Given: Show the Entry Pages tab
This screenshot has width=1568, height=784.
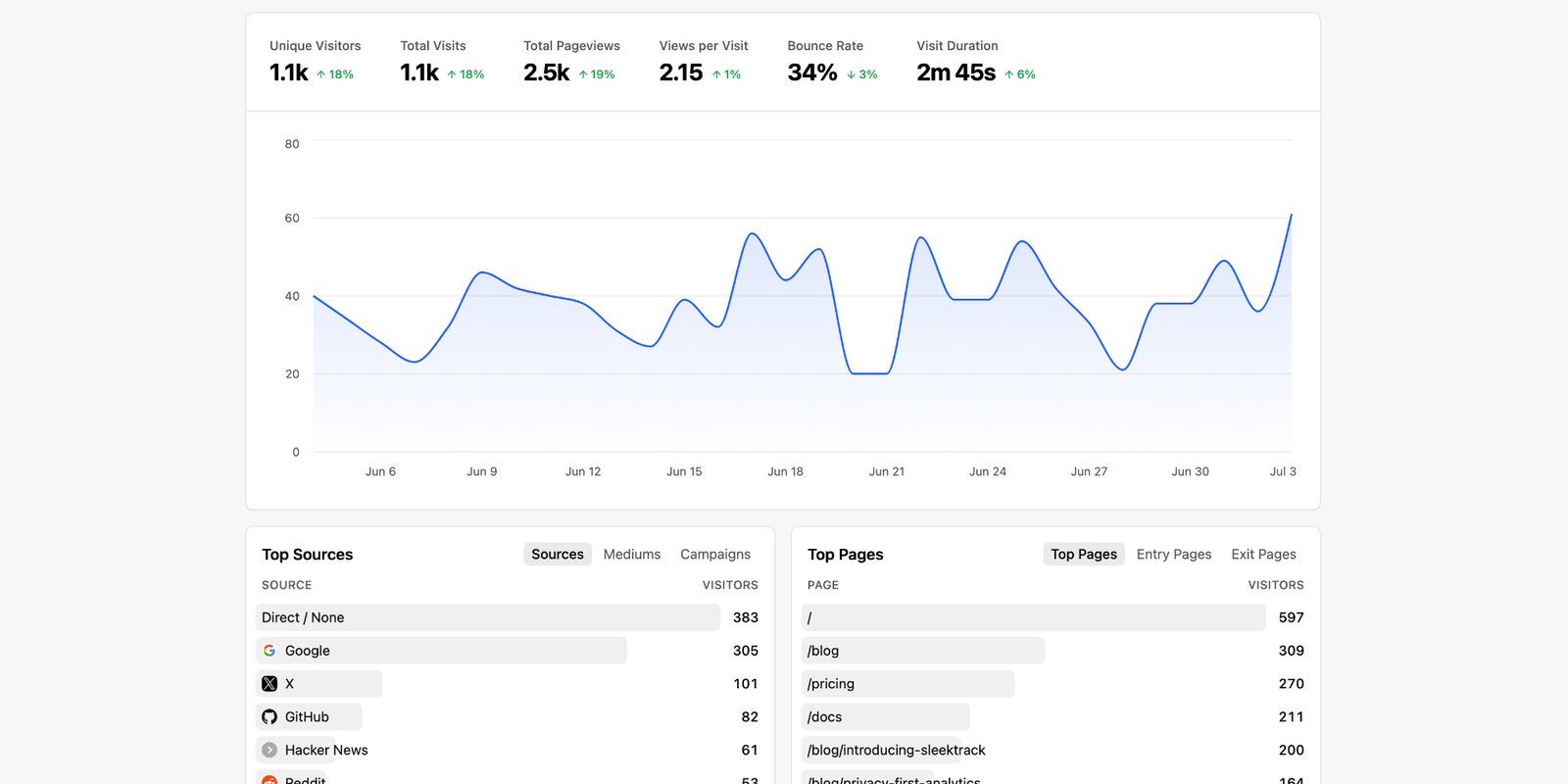Looking at the screenshot, I should [x=1174, y=555].
